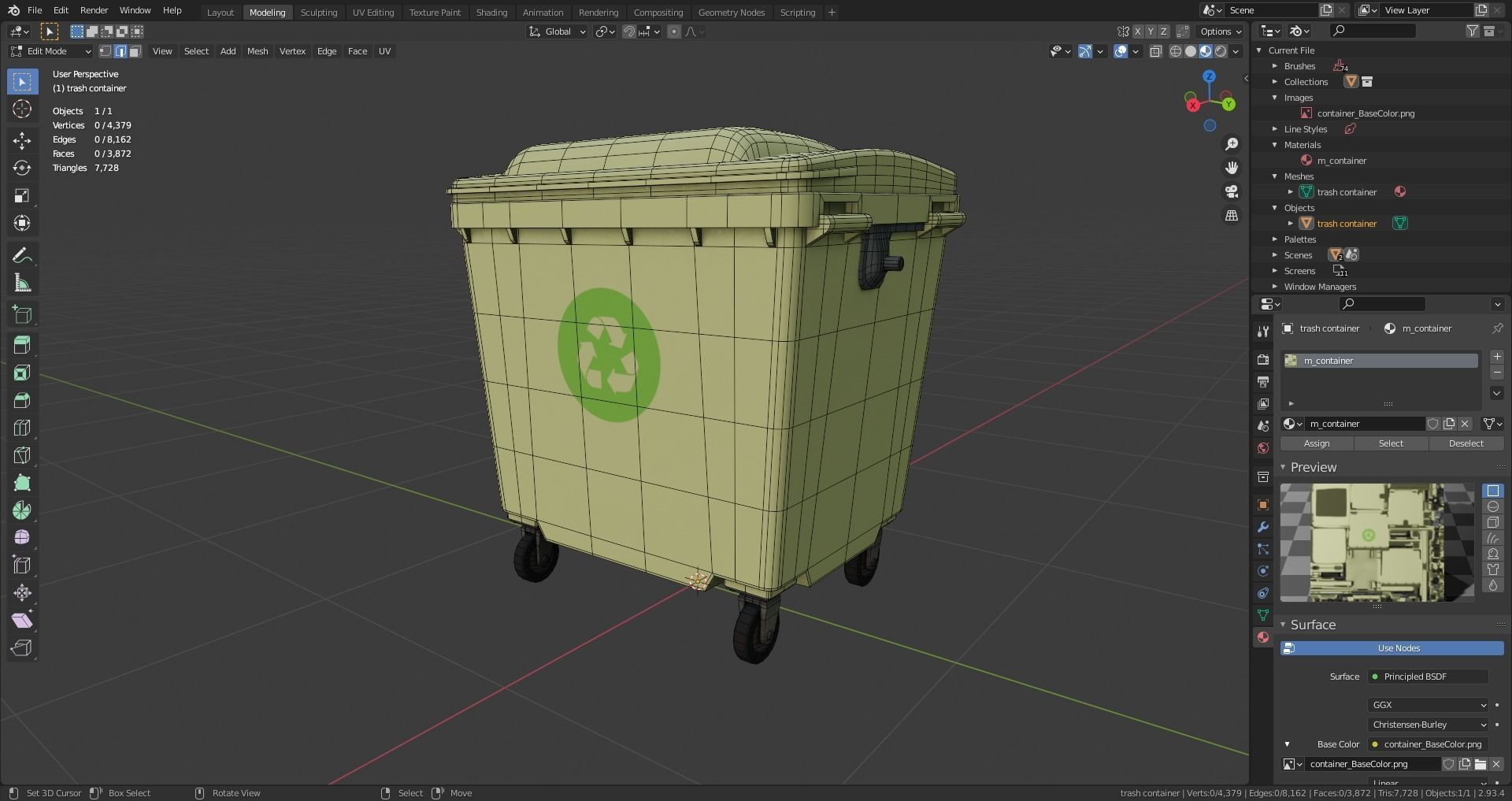
Task: Choose the Shear tool
Action: (x=22, y=620)
